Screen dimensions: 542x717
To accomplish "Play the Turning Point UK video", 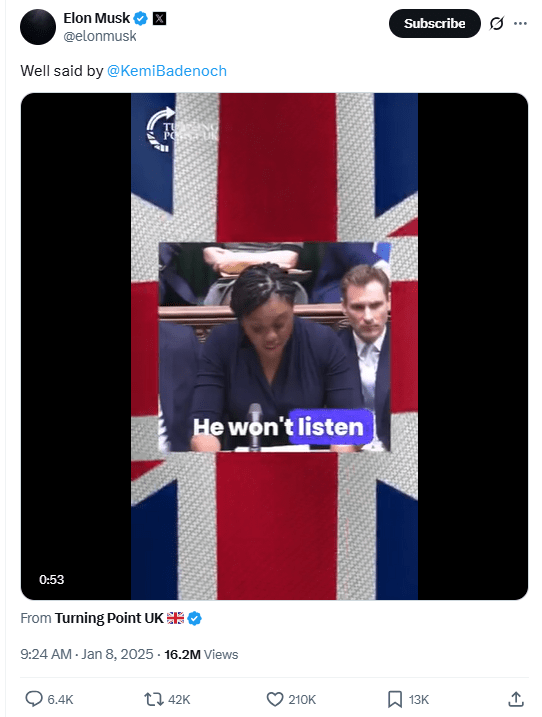I will (274, 346).
